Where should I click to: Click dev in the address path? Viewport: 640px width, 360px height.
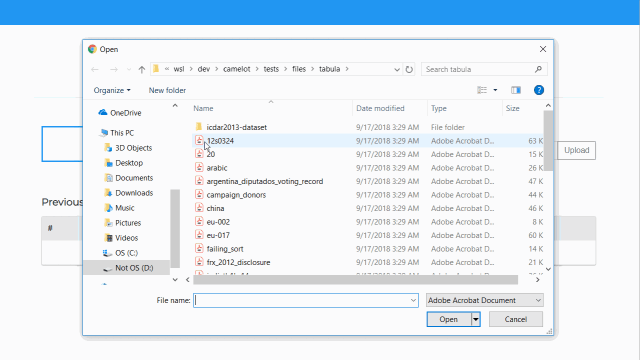click(204, 69)
